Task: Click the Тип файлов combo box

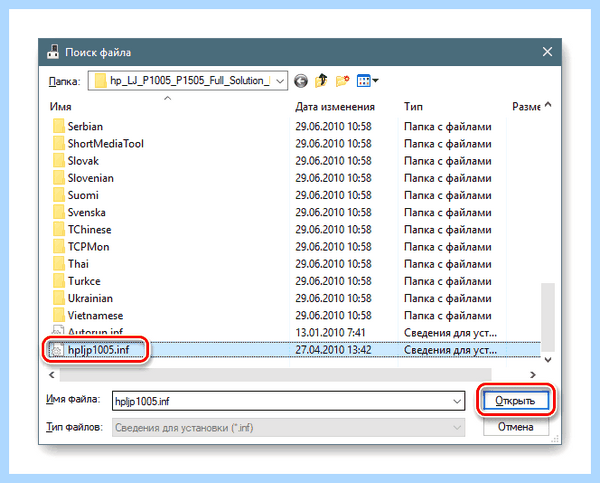Action: (289, 428)
